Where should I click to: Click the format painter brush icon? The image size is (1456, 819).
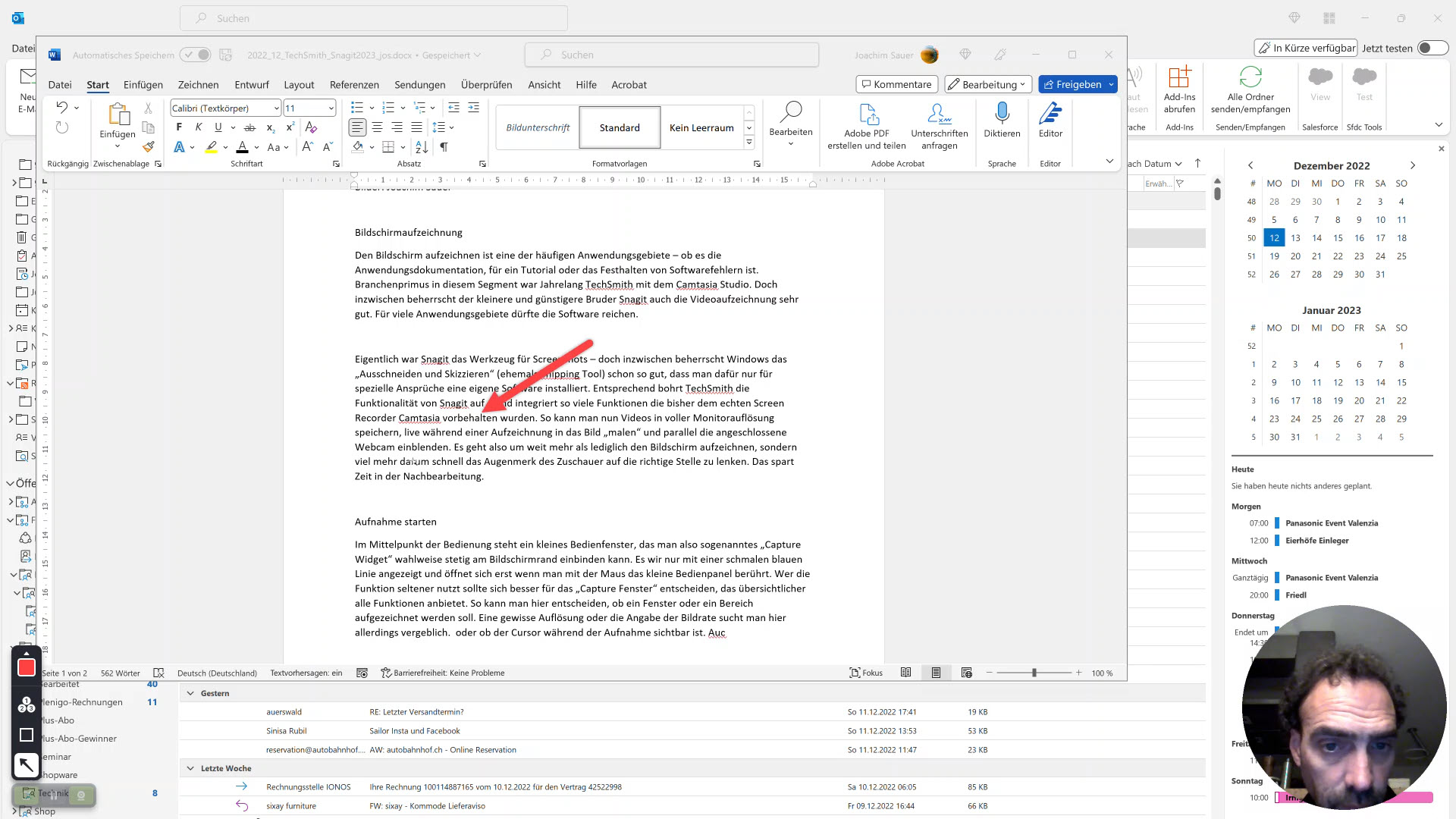point(149,147)
